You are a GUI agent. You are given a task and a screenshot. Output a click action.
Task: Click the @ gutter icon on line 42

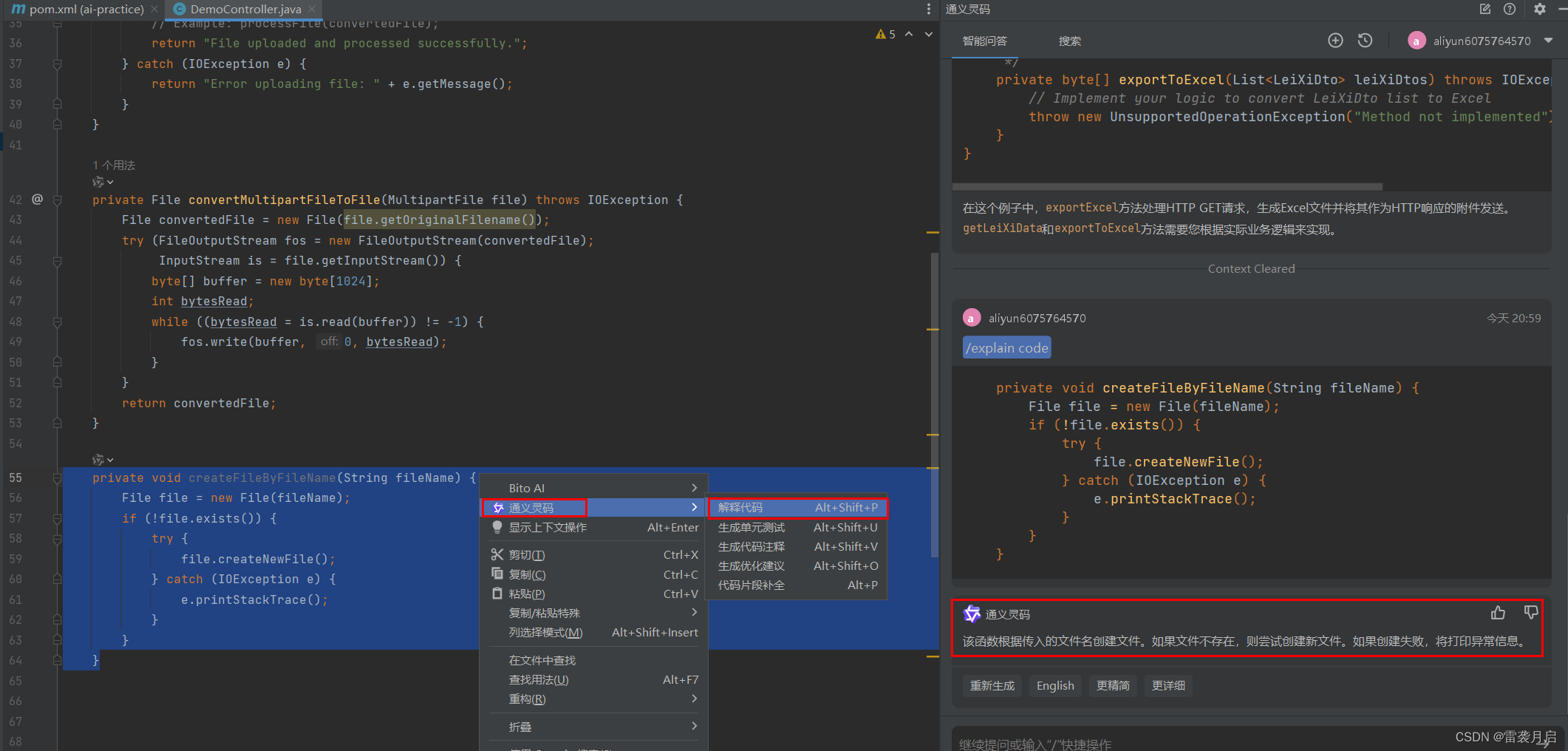pyautogui.click(x=37, y=199)
